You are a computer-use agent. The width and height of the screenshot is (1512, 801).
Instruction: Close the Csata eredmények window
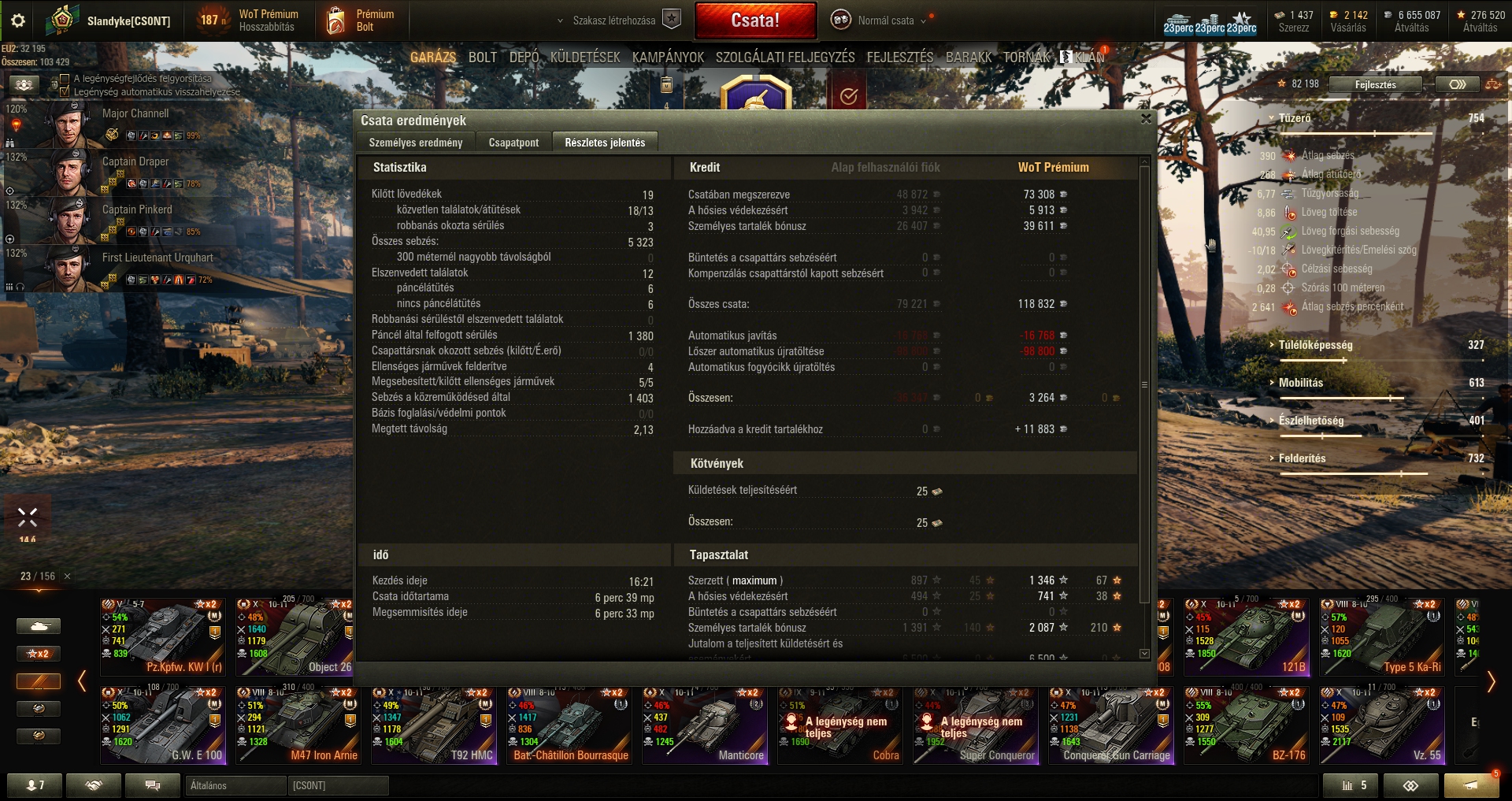1146,119
